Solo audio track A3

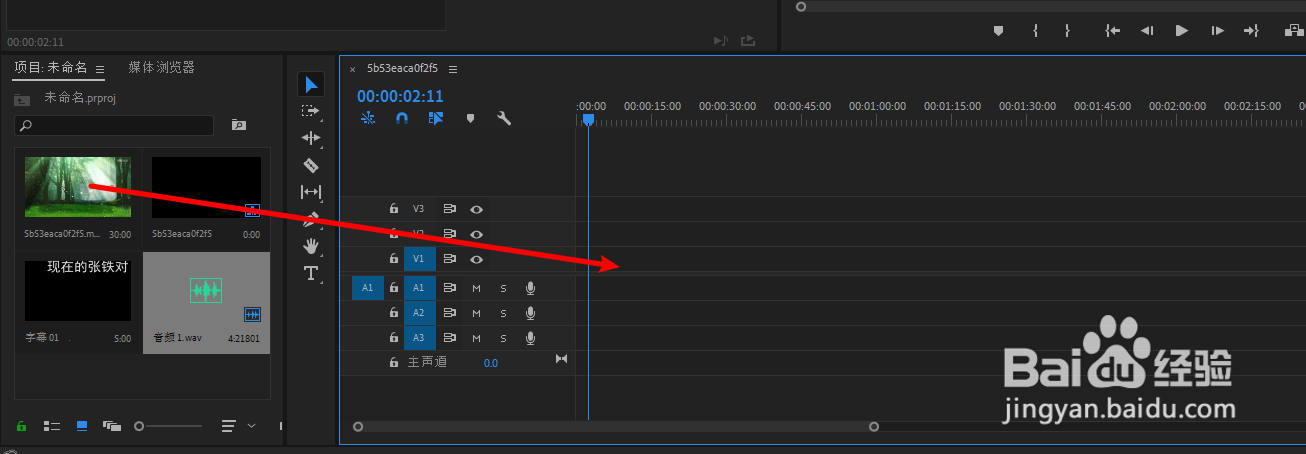click(x=503, y=338)
